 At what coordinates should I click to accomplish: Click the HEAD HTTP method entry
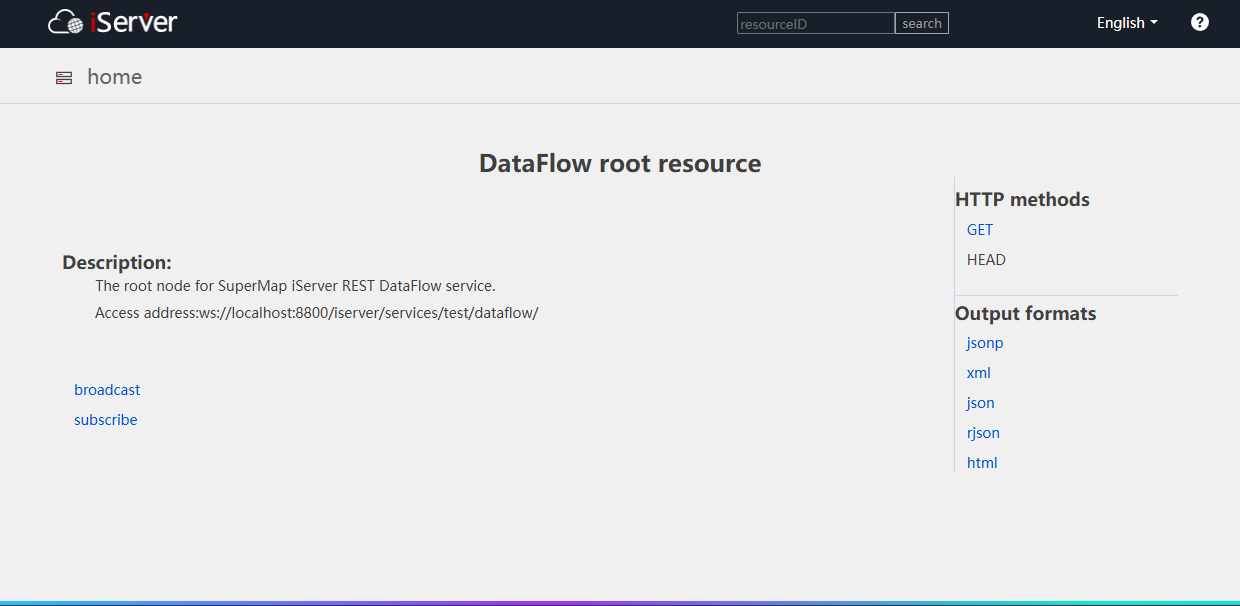pos(986,260)
